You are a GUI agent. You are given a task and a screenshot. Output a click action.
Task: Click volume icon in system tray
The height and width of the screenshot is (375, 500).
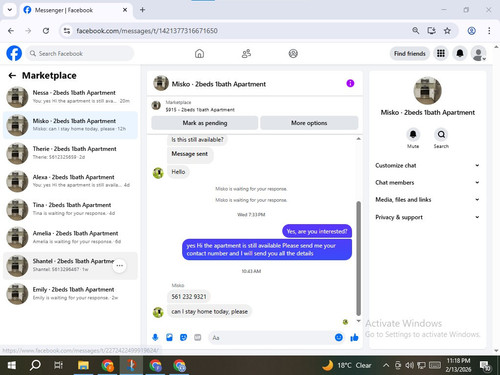click(x=409, y=365)
